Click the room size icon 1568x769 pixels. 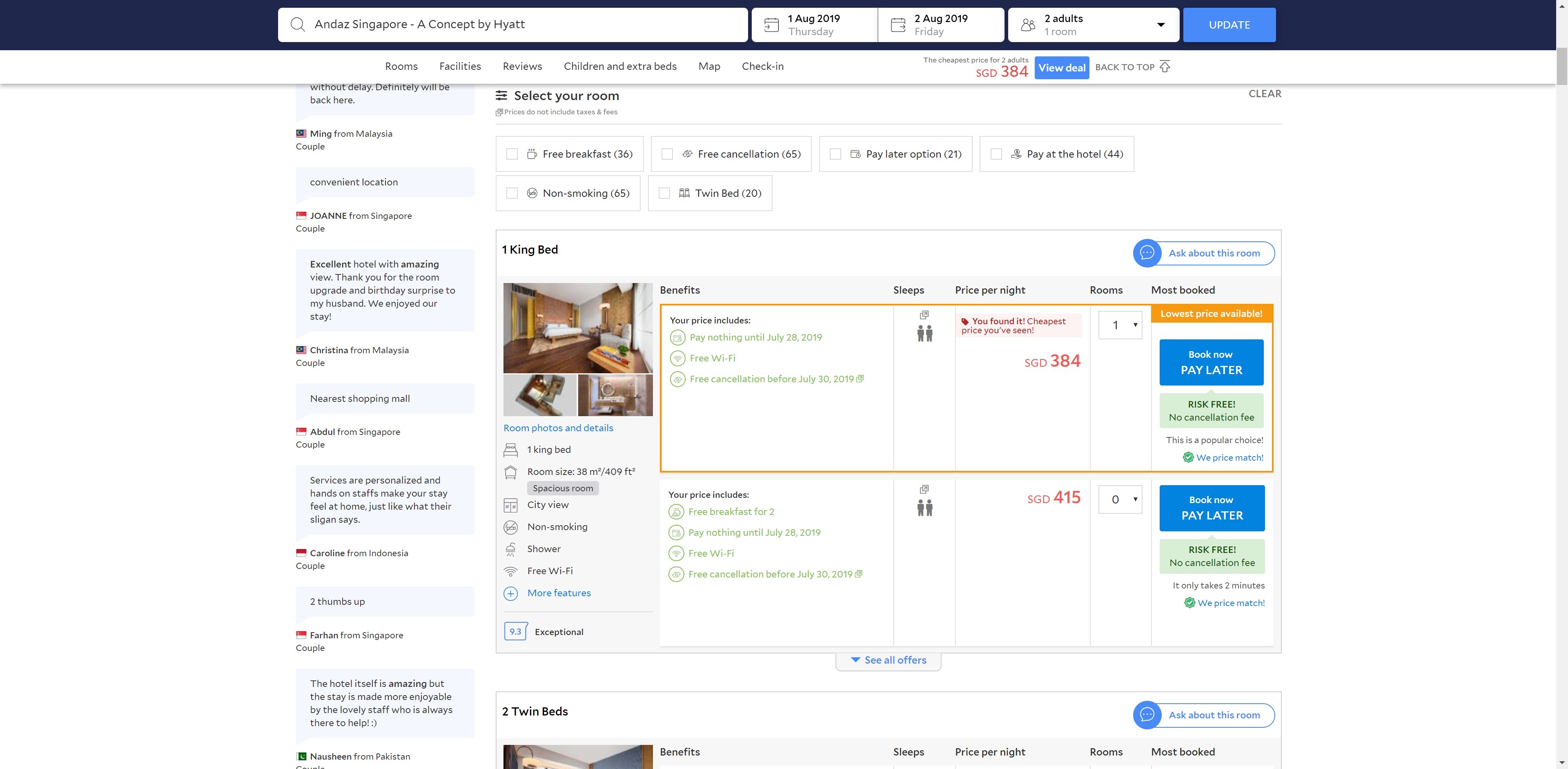pyautogui.click(x=511, y=472)
